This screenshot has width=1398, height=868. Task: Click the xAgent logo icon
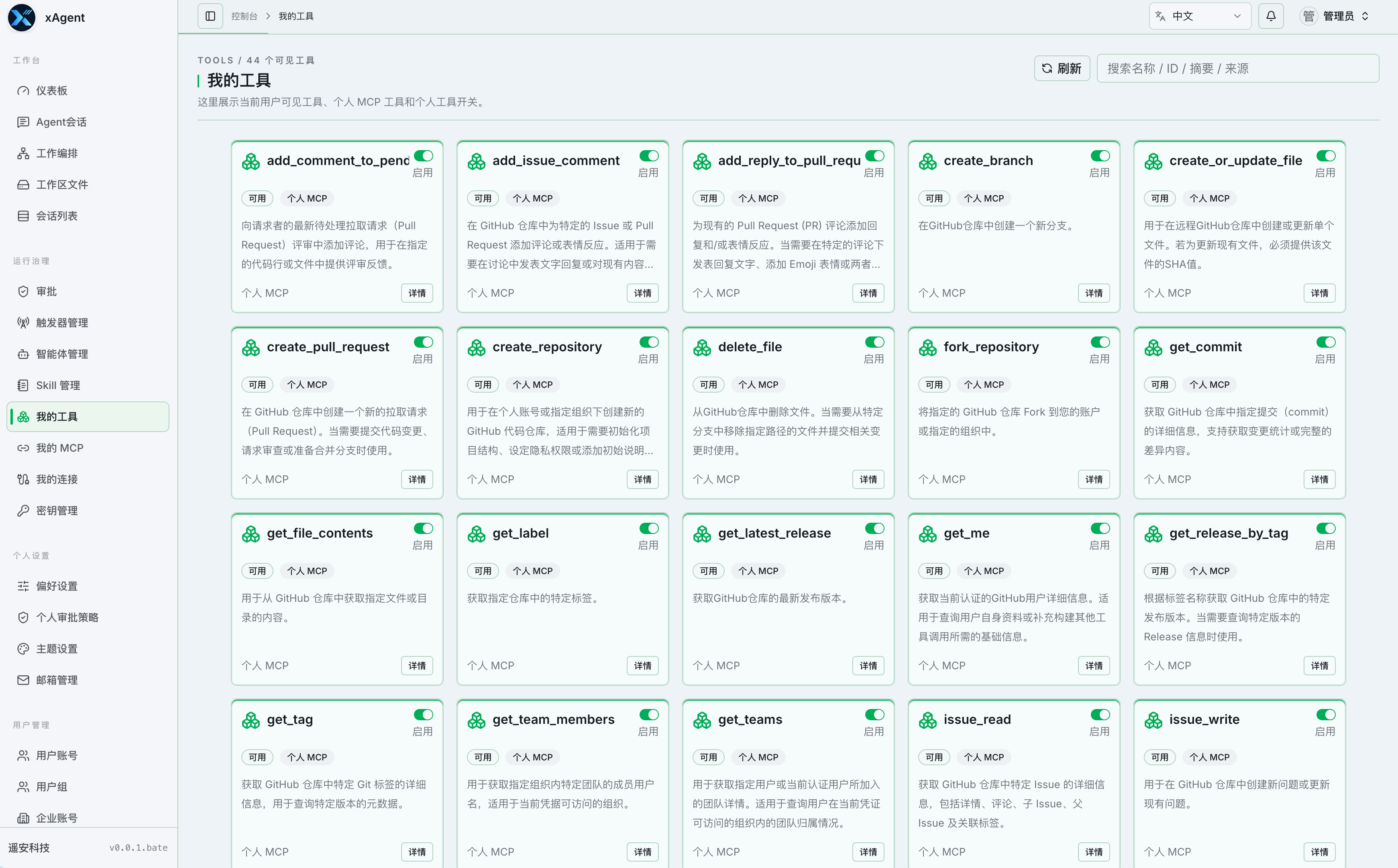(x=21, y=17)
